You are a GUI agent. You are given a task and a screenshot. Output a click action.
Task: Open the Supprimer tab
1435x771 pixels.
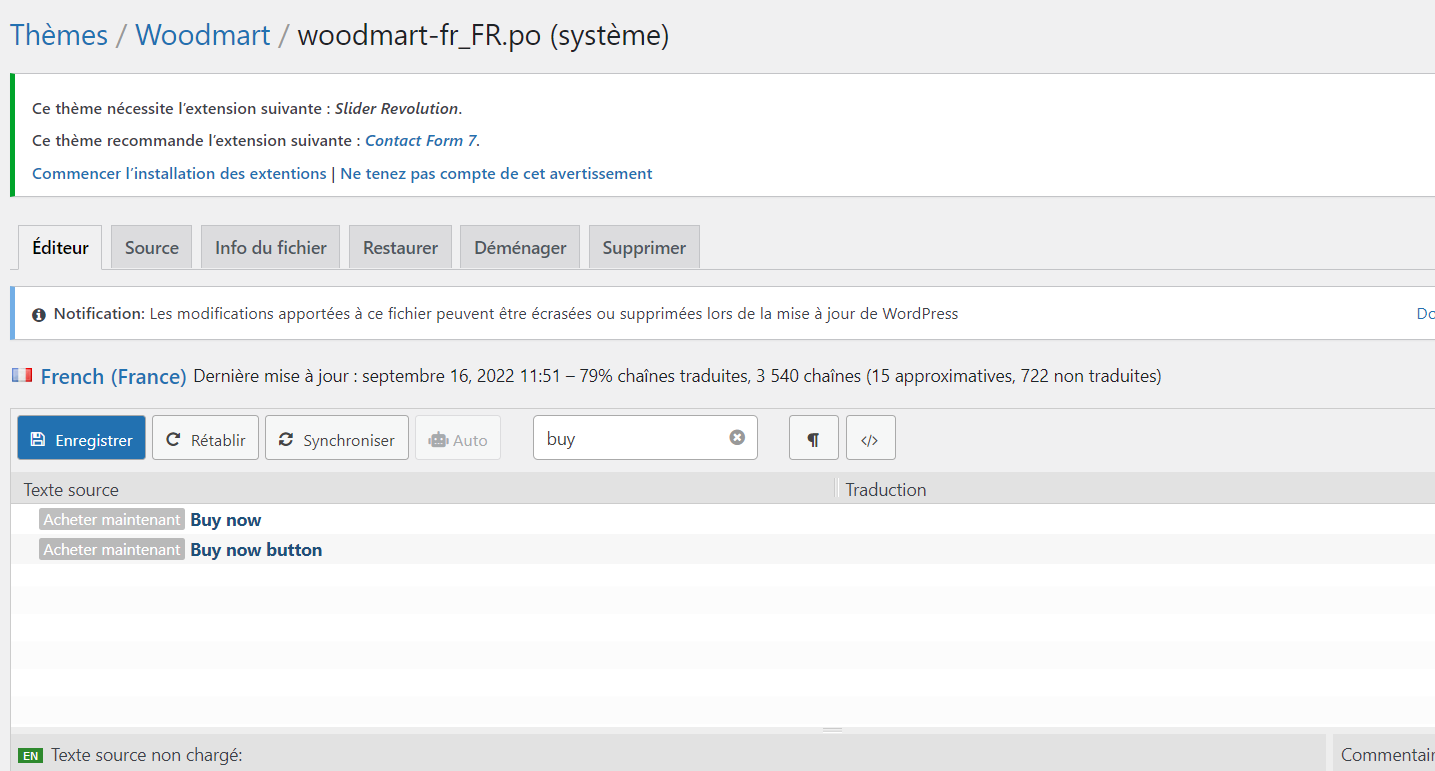click(644, 247)
